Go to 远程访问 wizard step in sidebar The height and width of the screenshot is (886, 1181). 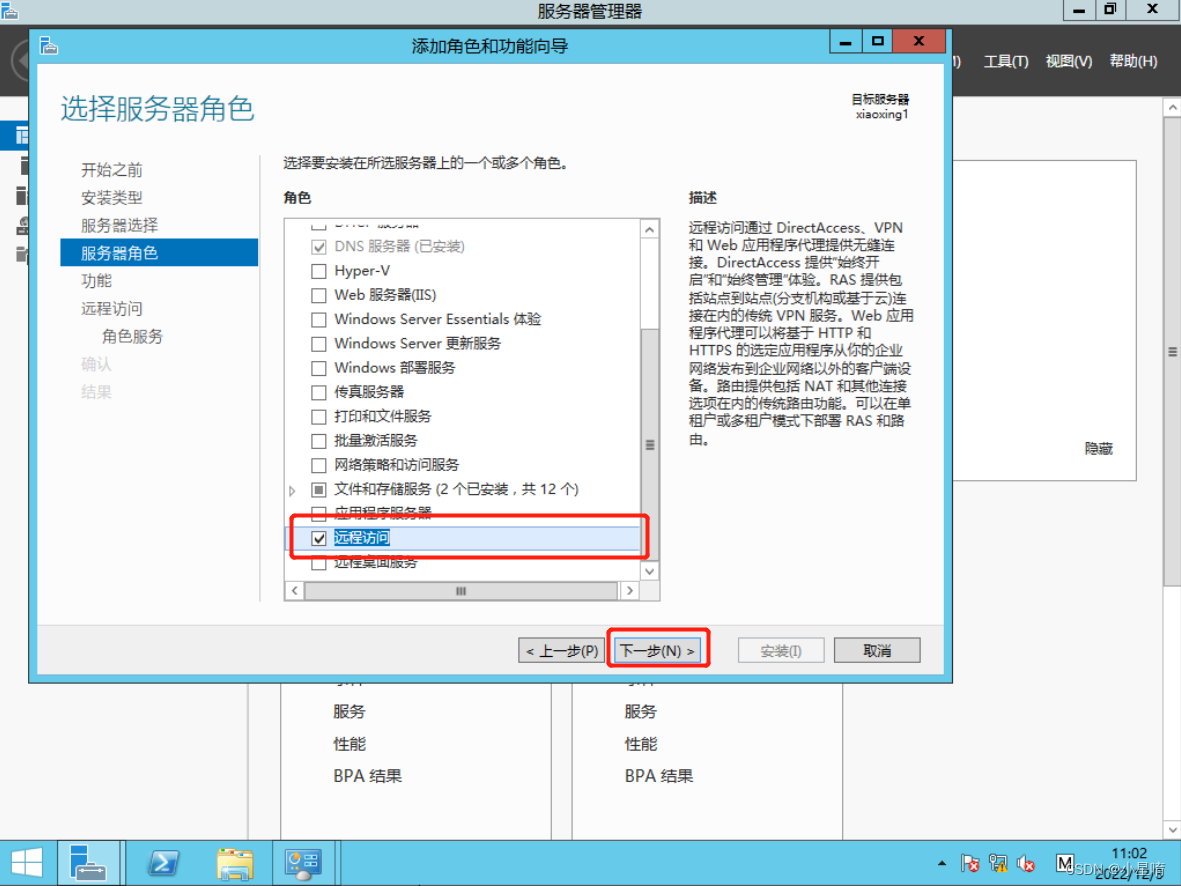click(x=111, y=309)
